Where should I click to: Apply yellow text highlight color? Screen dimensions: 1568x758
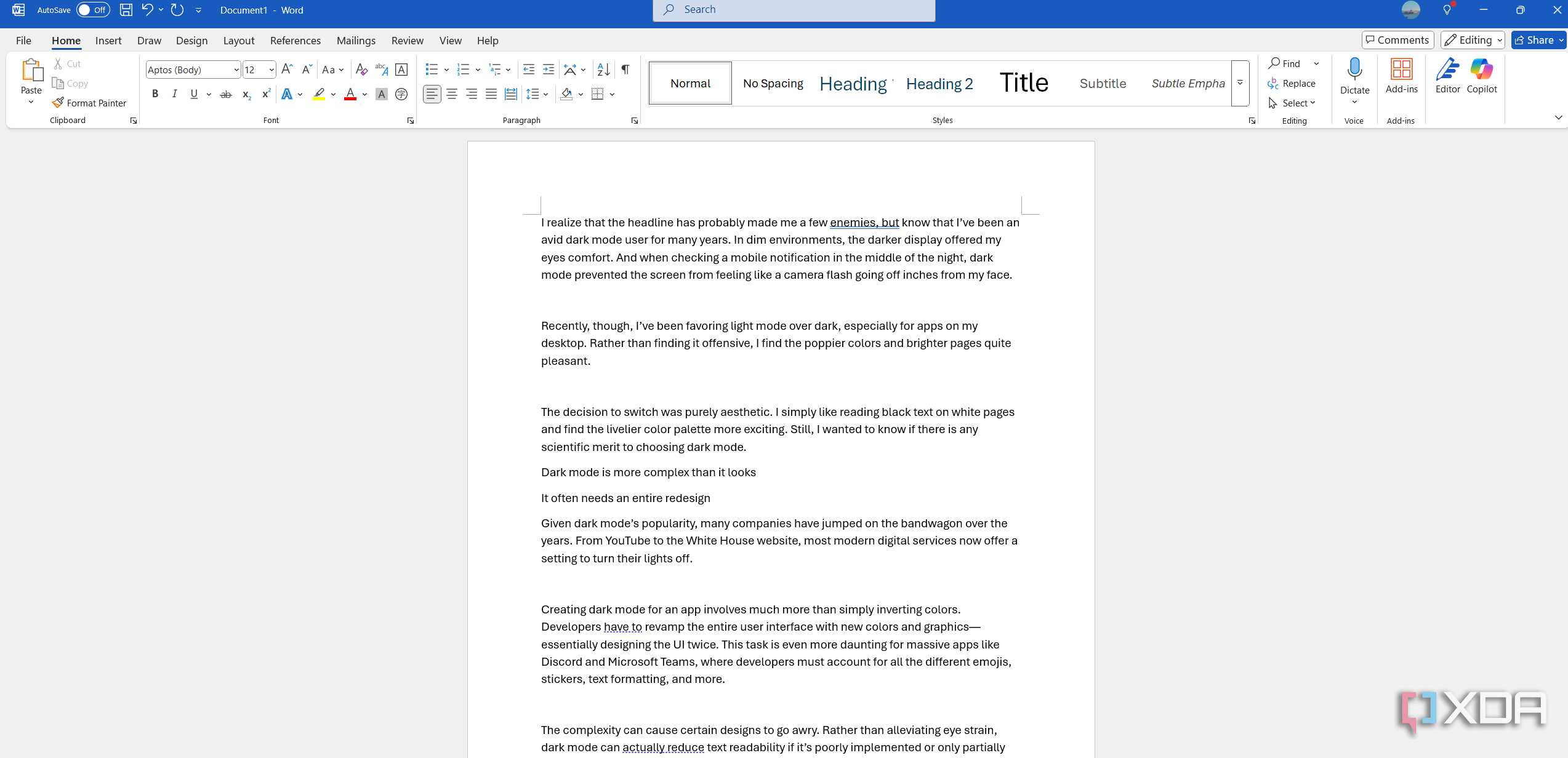click(x=319, y=94)
